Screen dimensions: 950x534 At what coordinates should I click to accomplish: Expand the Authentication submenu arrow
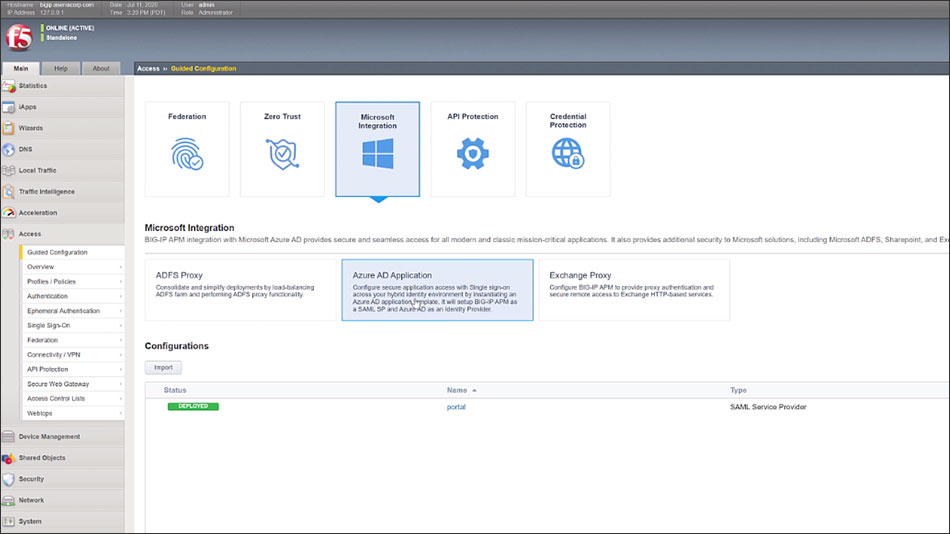tap(121, 296)
